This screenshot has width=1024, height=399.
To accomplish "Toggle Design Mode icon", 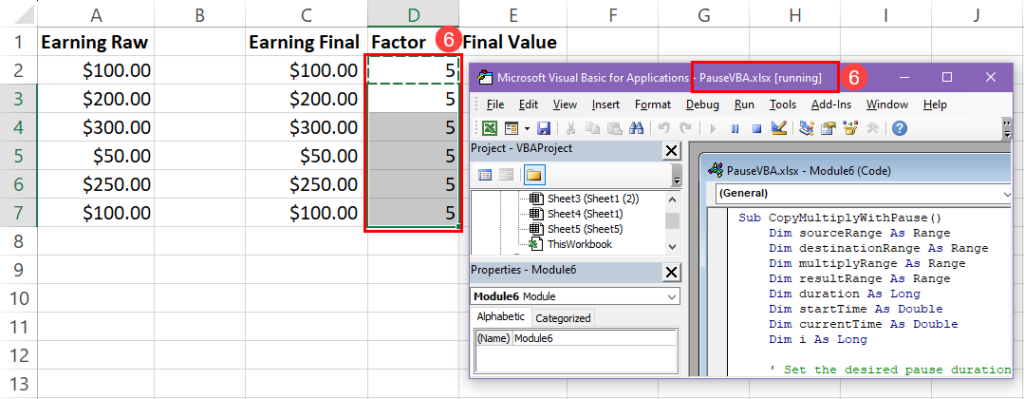I will coord(778,128).
